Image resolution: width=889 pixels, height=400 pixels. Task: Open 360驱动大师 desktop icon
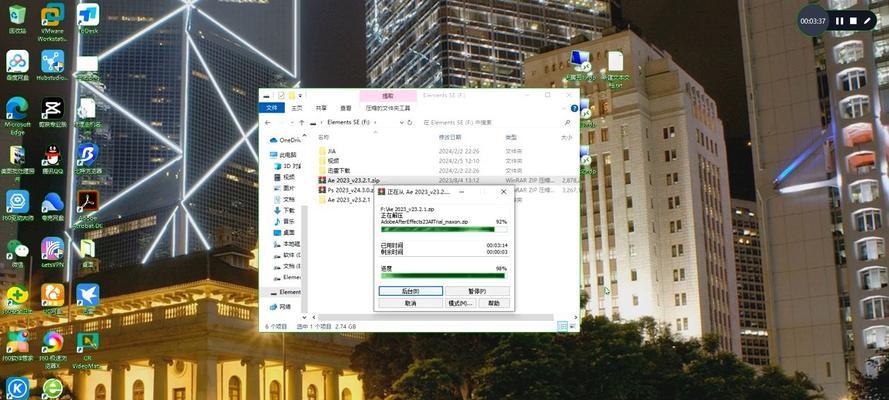(17, 206)
